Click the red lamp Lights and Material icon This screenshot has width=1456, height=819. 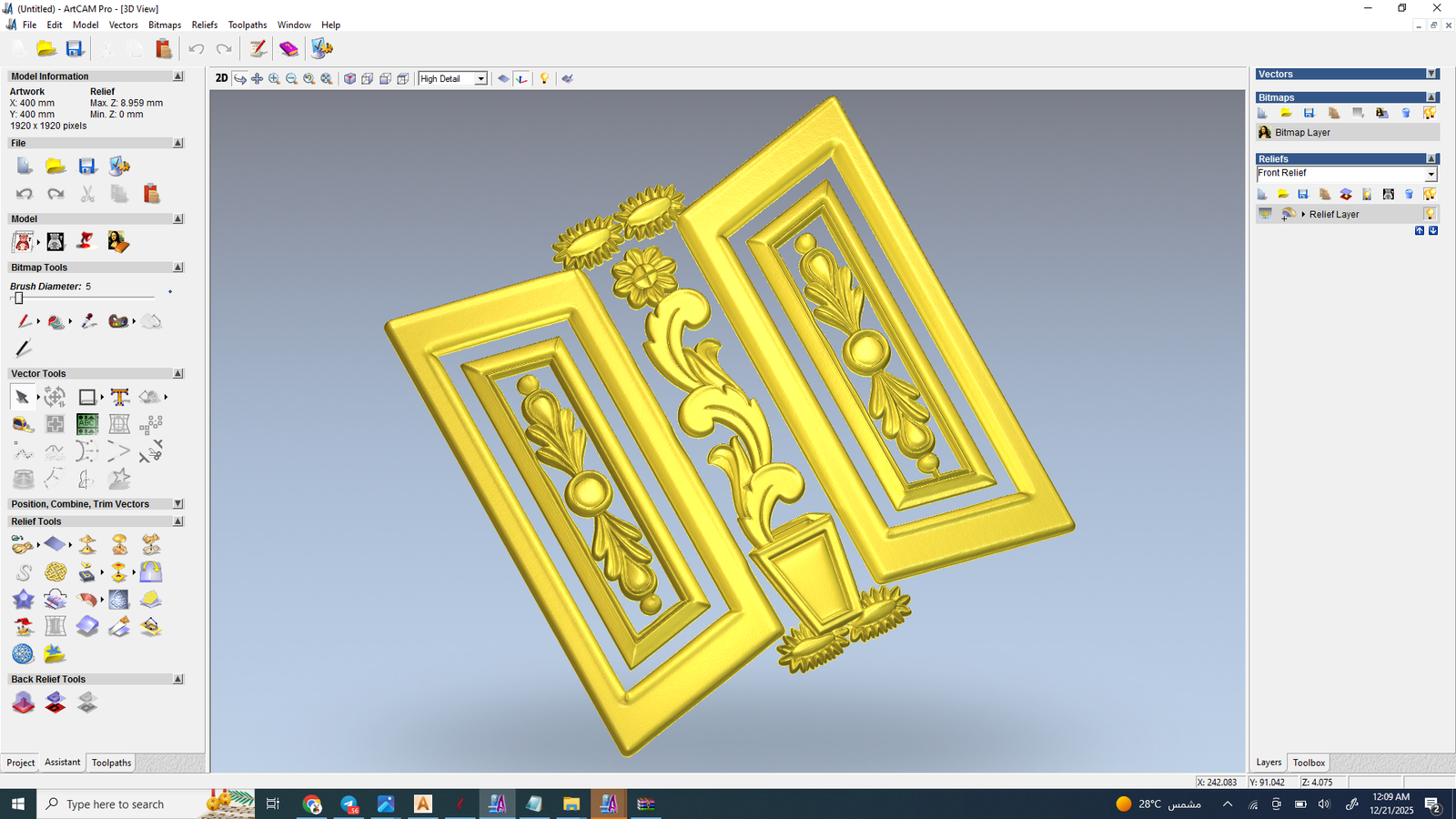tap(86, 241)
